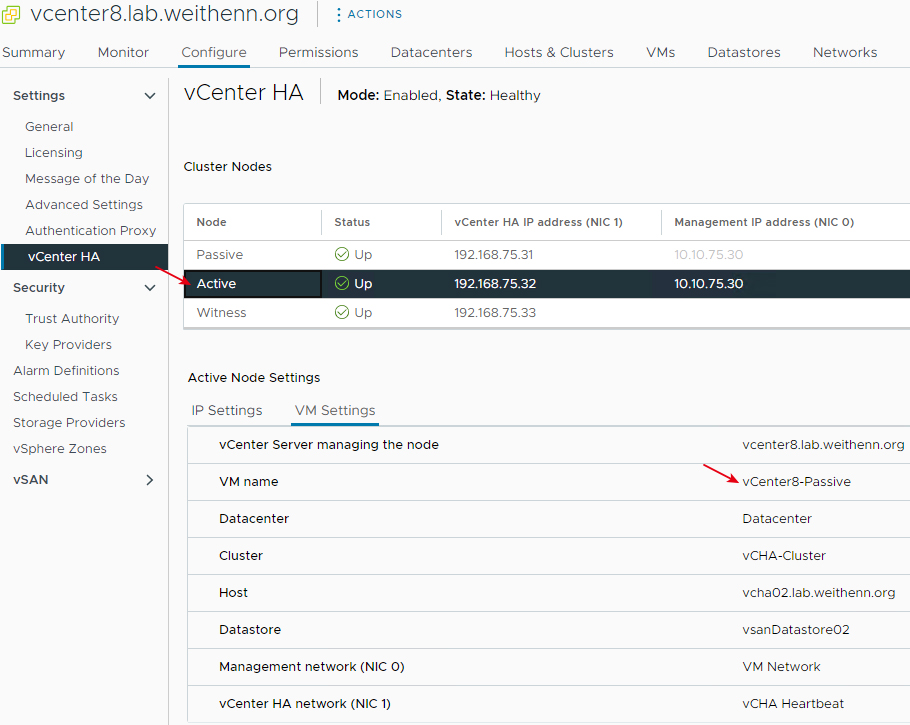Collapse the Security section chevron
910x725 pixels.
point(150,288)
